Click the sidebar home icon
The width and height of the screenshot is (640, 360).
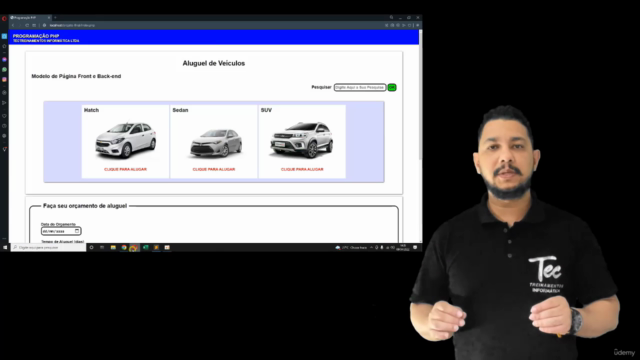tap(4, 46)
